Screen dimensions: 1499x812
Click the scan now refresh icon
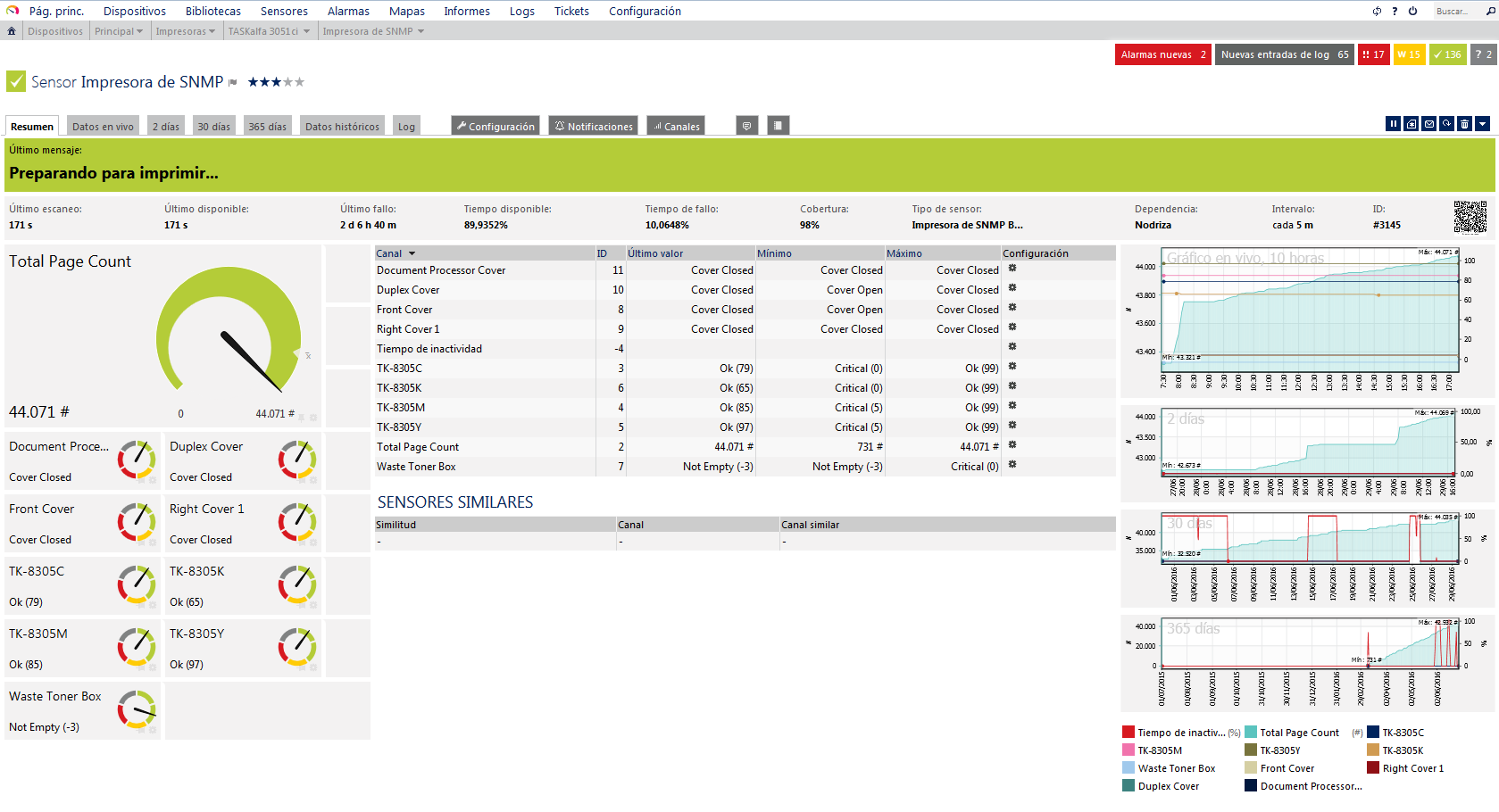click(x=1446, y=124)
